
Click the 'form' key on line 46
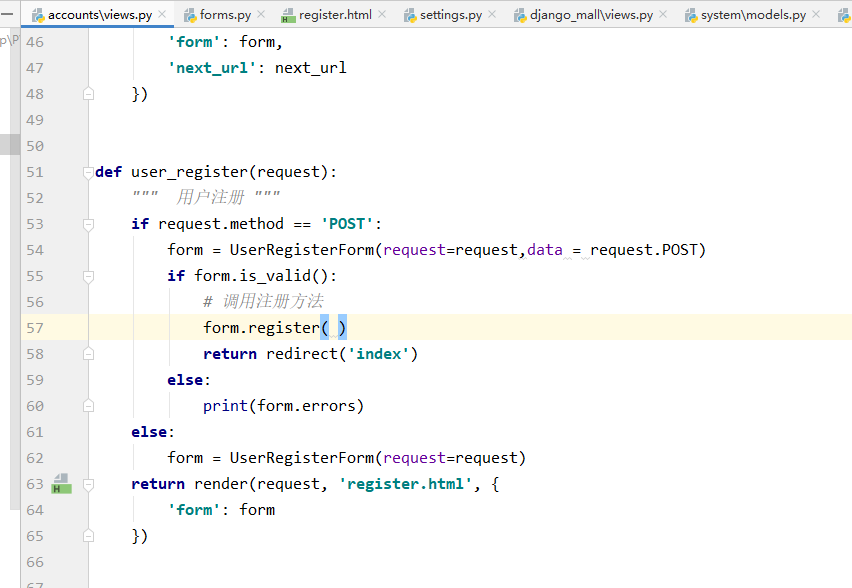point(193,42)
